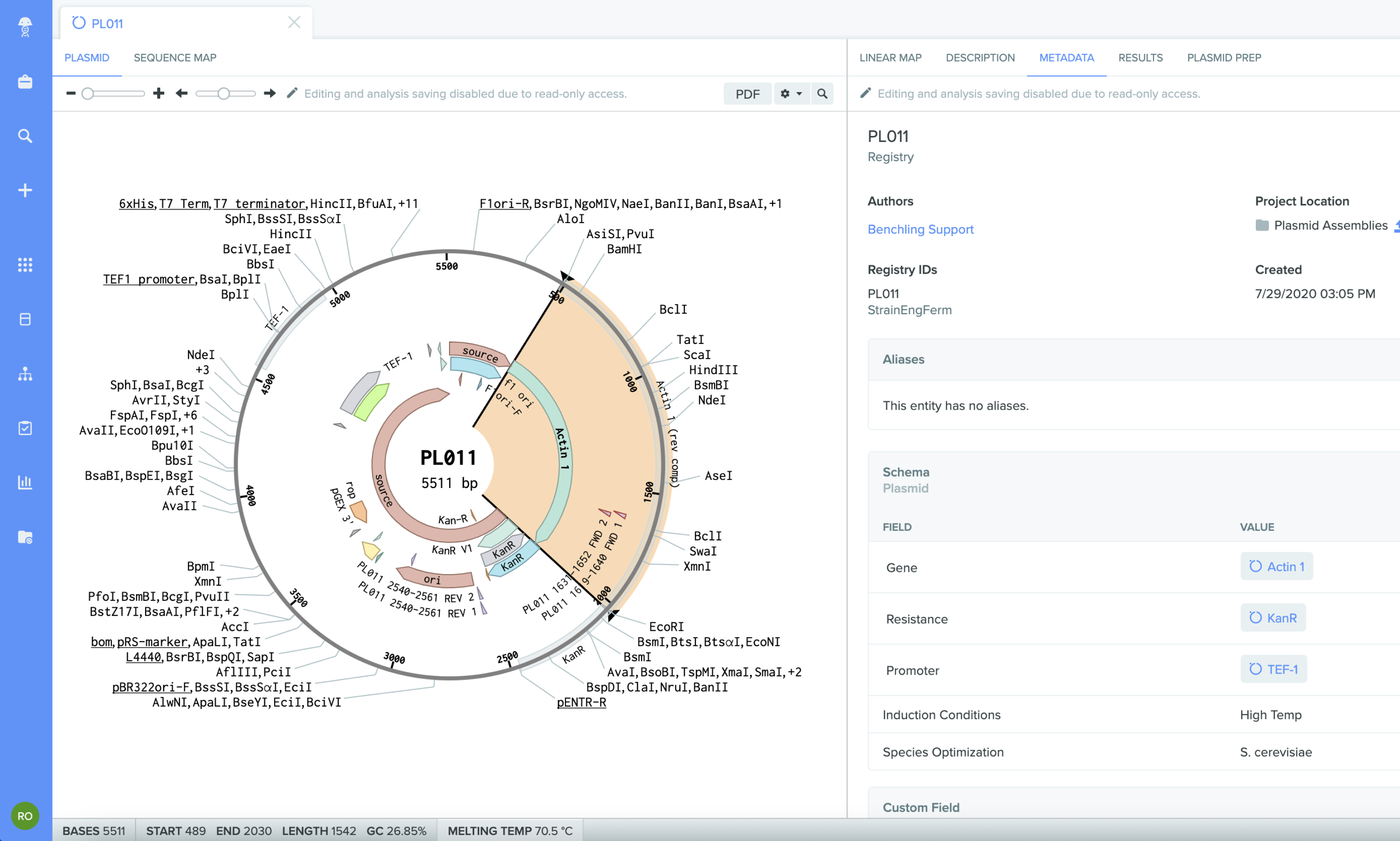Rotate plasmid map with left arrow

click(182, 93)
